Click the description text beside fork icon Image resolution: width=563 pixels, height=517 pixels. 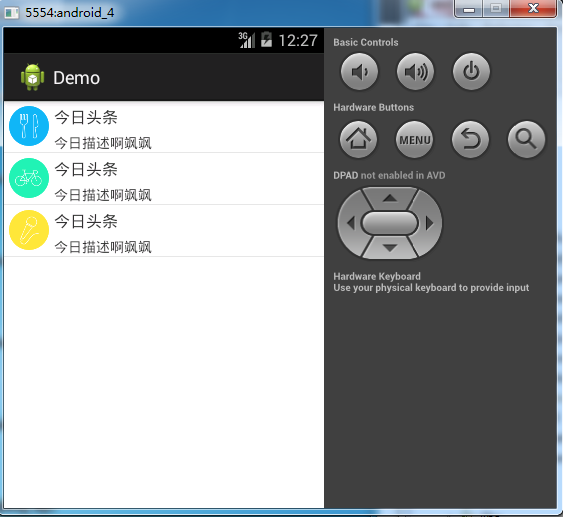tap(103, 143)
